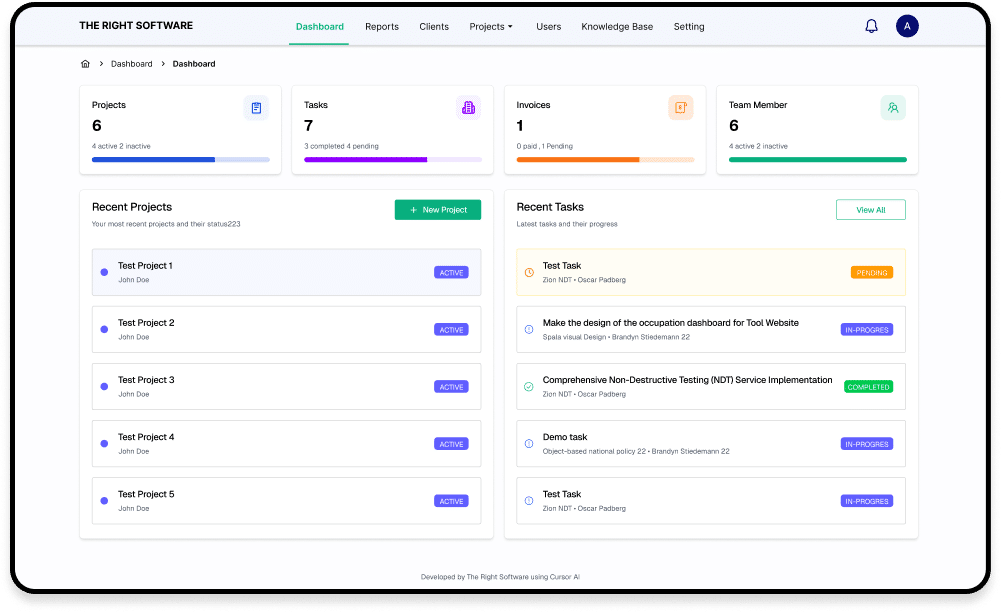Open the notifications bell

[x=870, y=26]
